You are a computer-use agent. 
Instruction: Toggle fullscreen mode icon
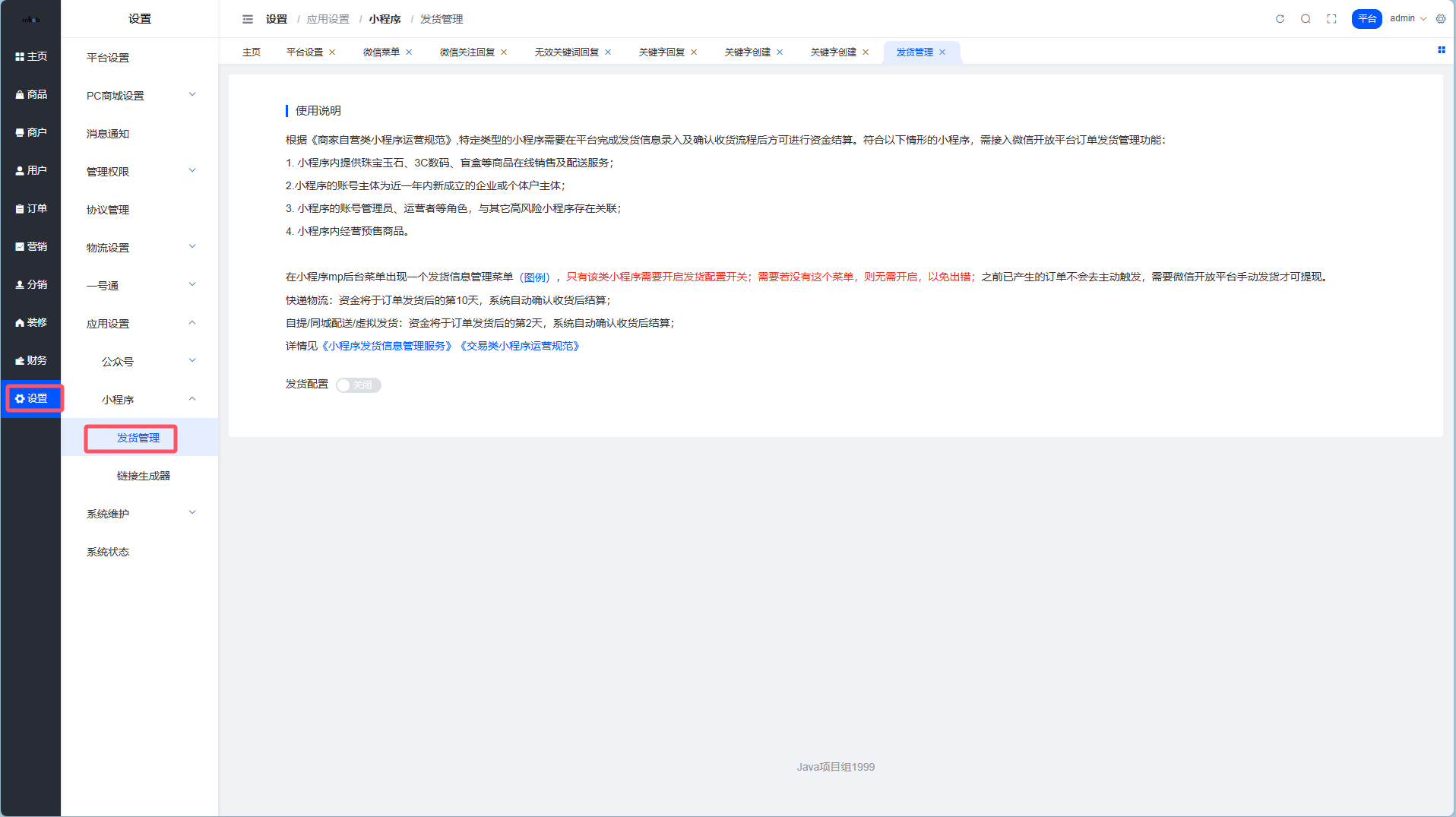[1331, 19]
